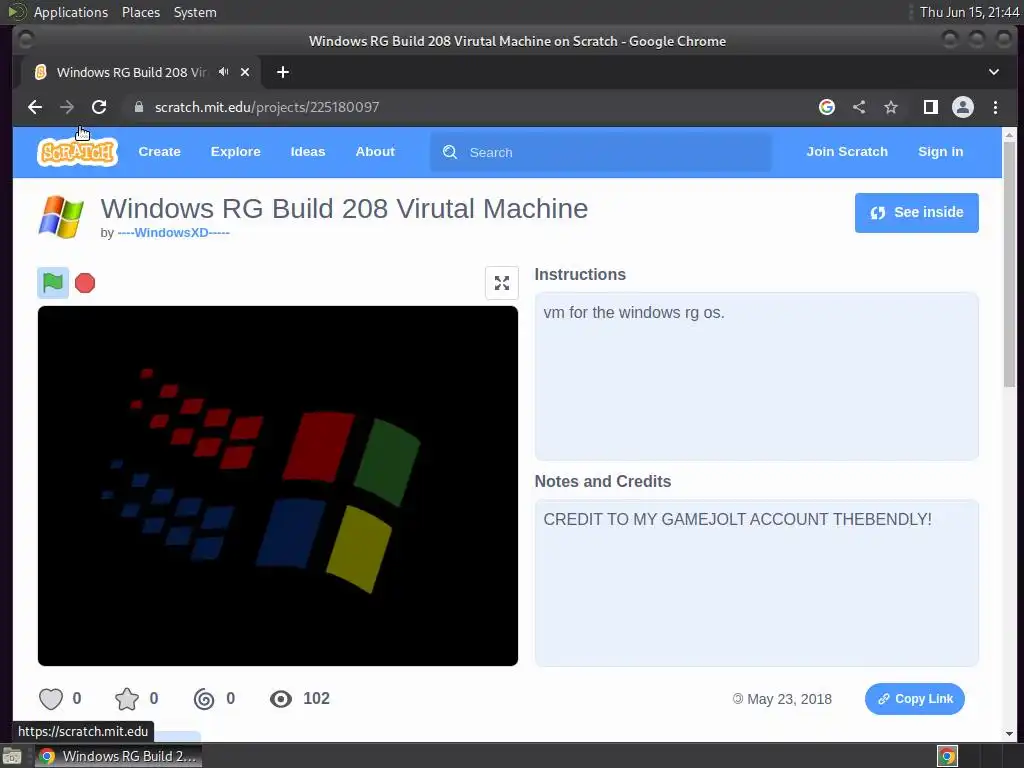This screenshot has height=768, width=1024.
Task: Close the Windows RG Build 208 tab
Action: pyautogui.click(x=245, y=72)
